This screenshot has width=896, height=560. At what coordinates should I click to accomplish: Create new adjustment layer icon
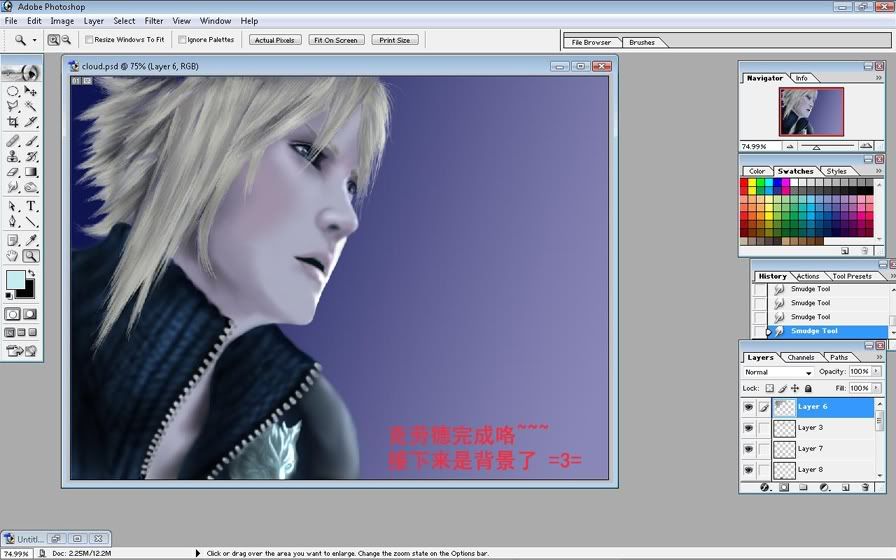[824, 487]
